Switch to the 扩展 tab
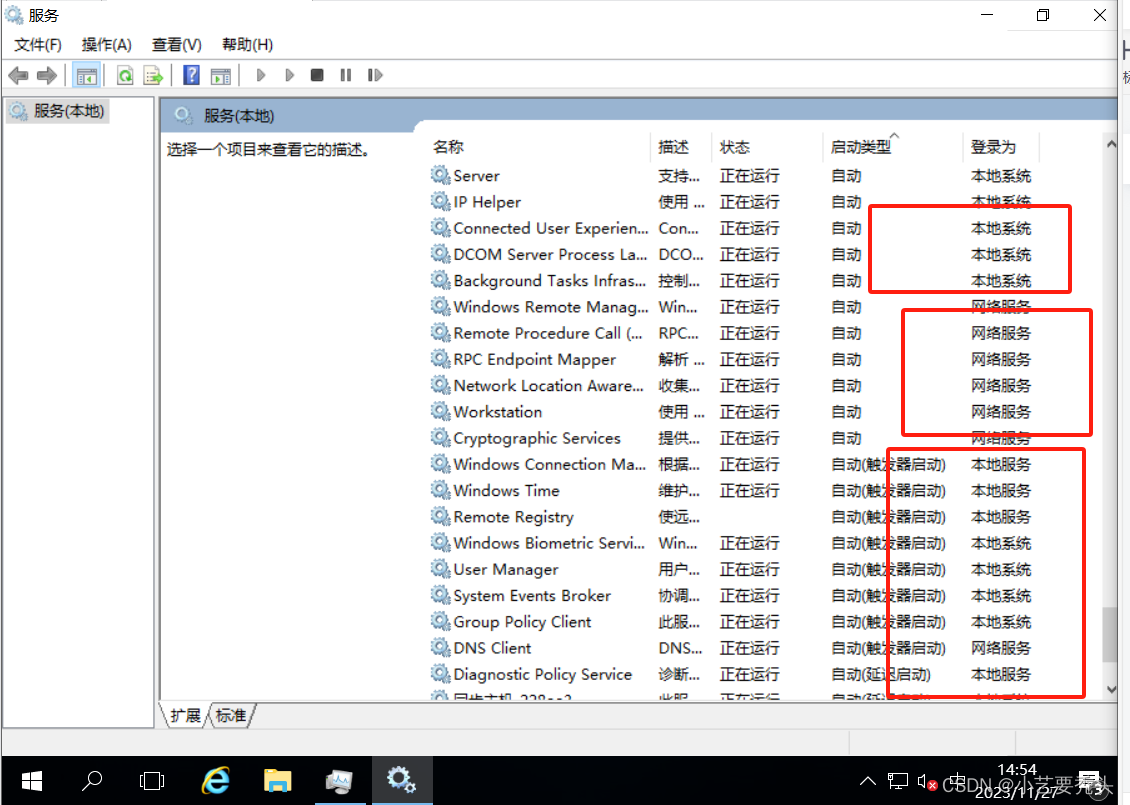 click(185, 716)
